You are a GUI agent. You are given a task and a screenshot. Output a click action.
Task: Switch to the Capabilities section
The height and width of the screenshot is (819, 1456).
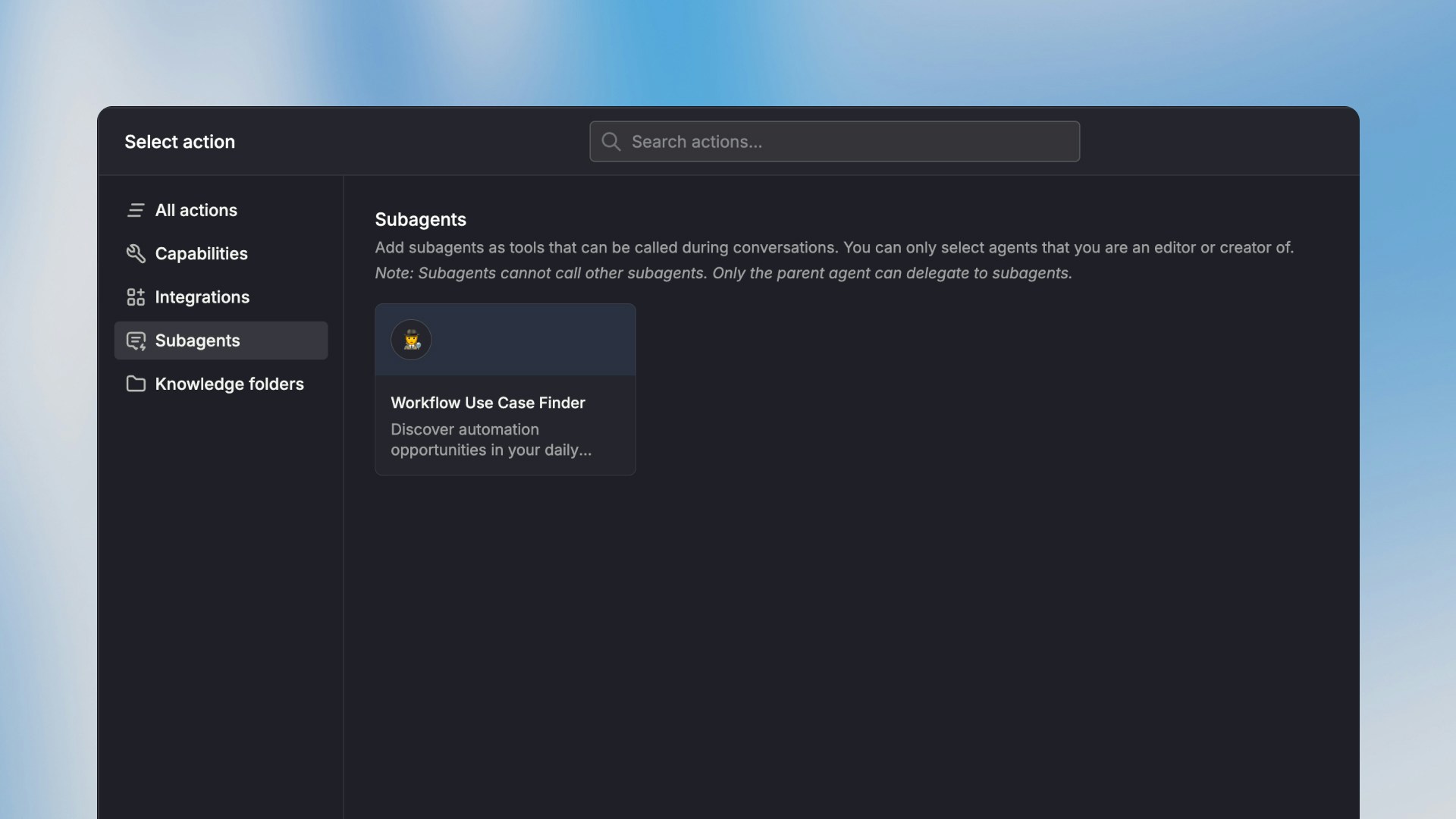tap(201, 254)
